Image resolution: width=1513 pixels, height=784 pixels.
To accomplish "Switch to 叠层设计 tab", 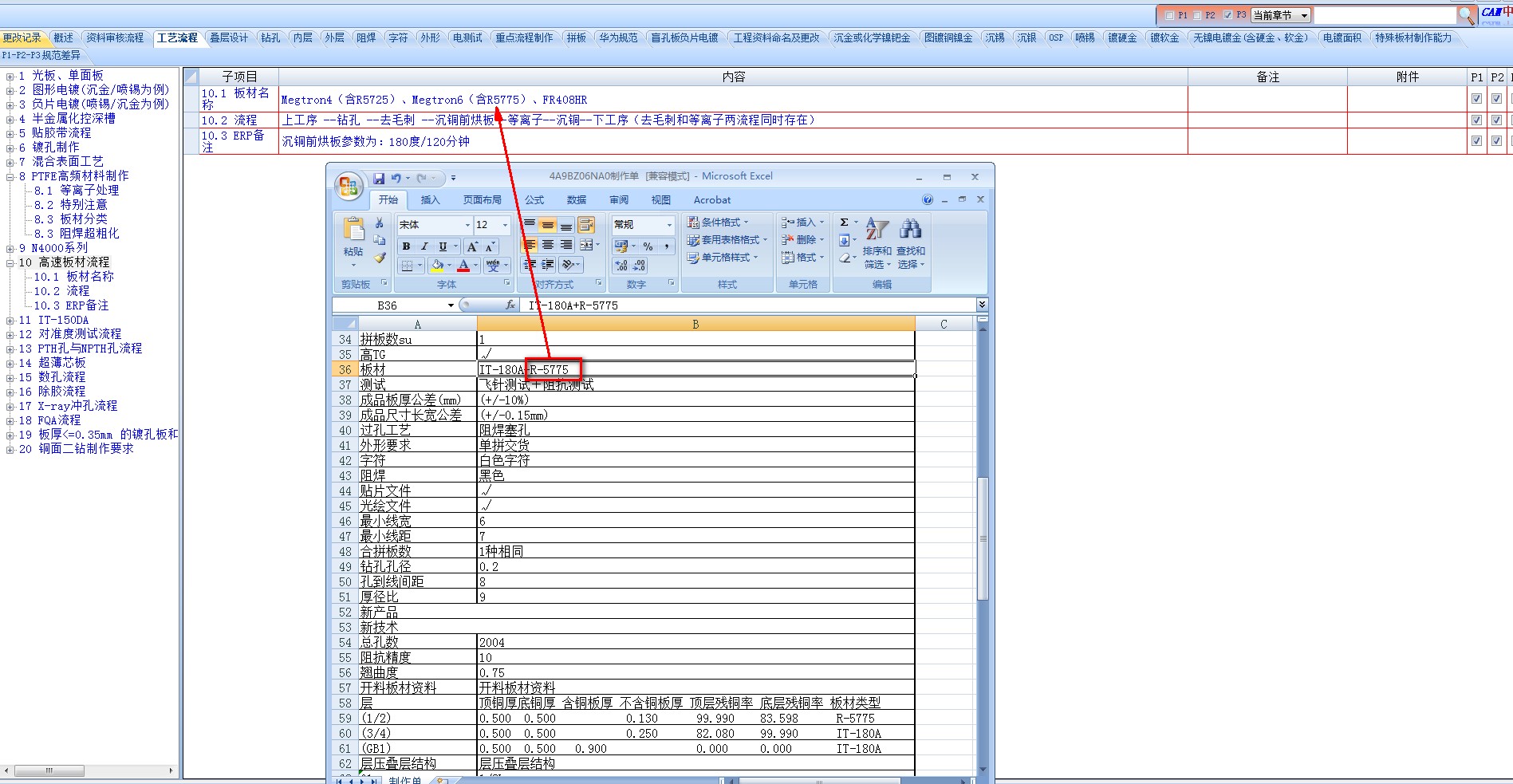I will coord(229,37).
